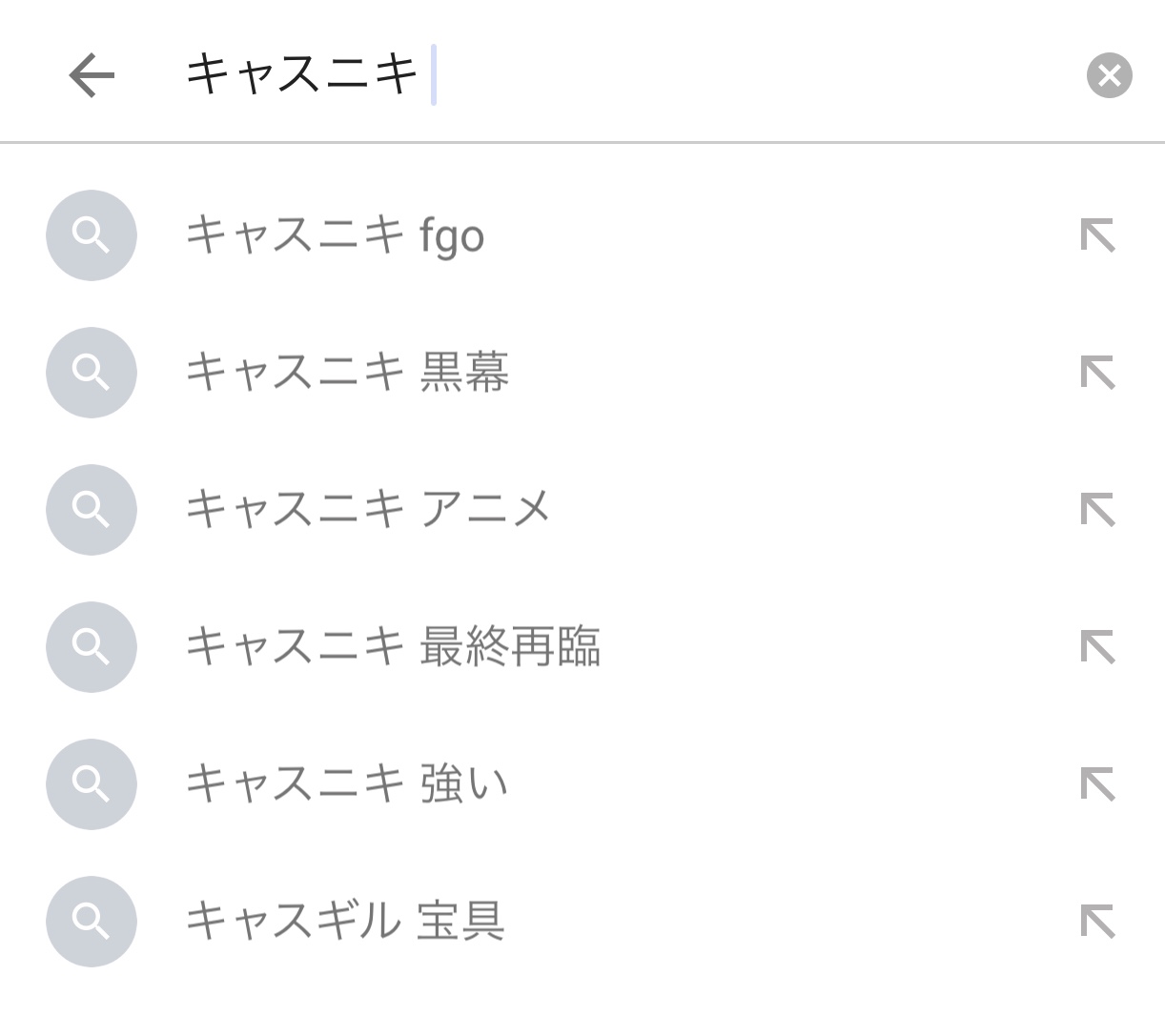Tap magnifier icon beside キャスニキ 最終再臨
The height and width of the screenshot is (1036, 1165).
(92, 647)
